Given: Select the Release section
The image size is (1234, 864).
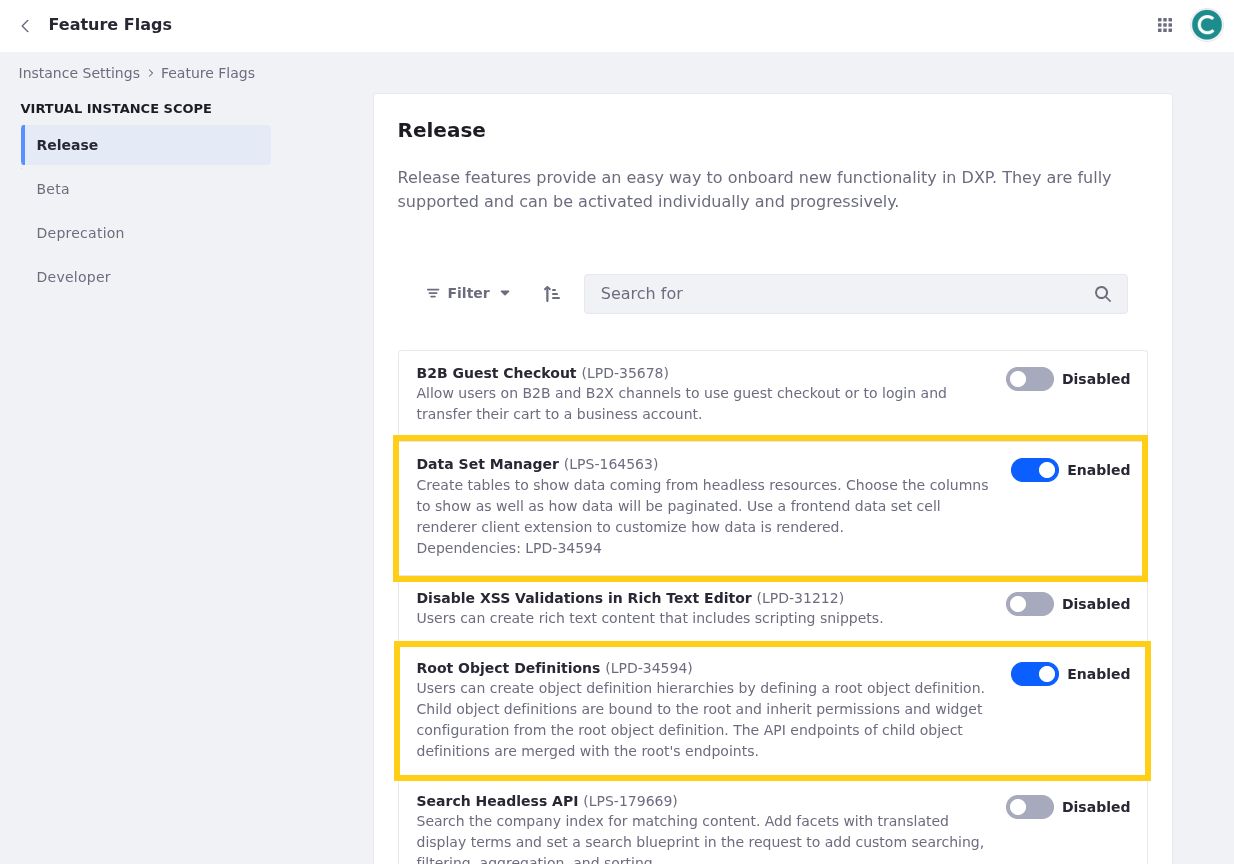Looking at the screenshot, I should 146,145.
